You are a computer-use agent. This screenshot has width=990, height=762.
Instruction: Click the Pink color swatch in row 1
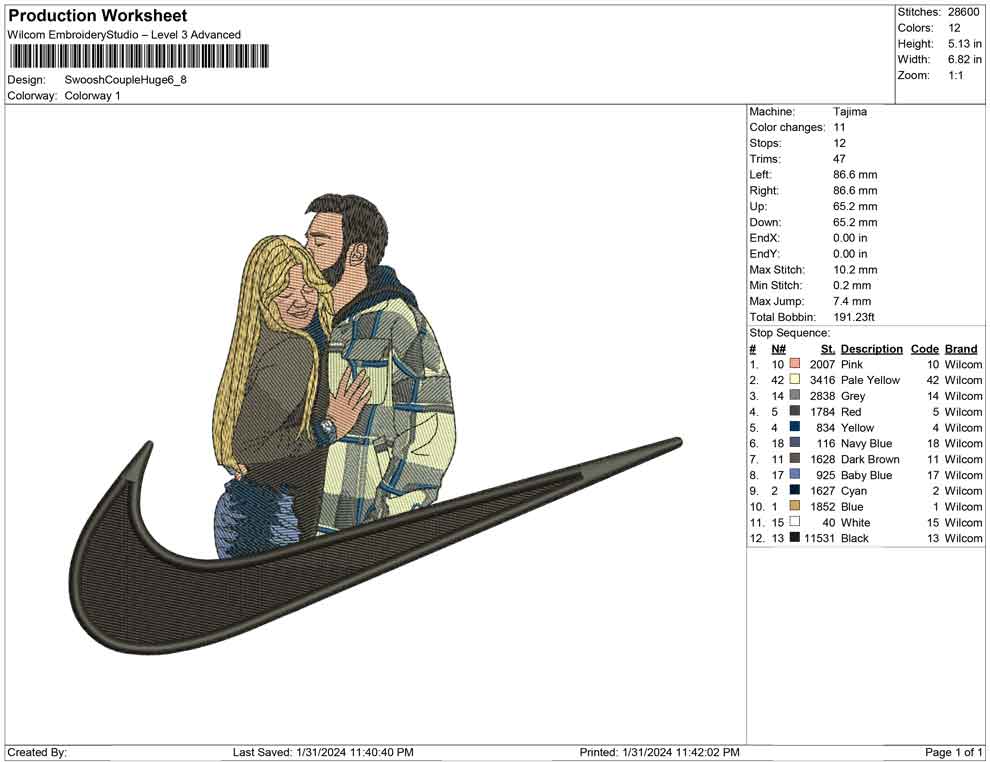pyautogui.click(x=795, y=365)
